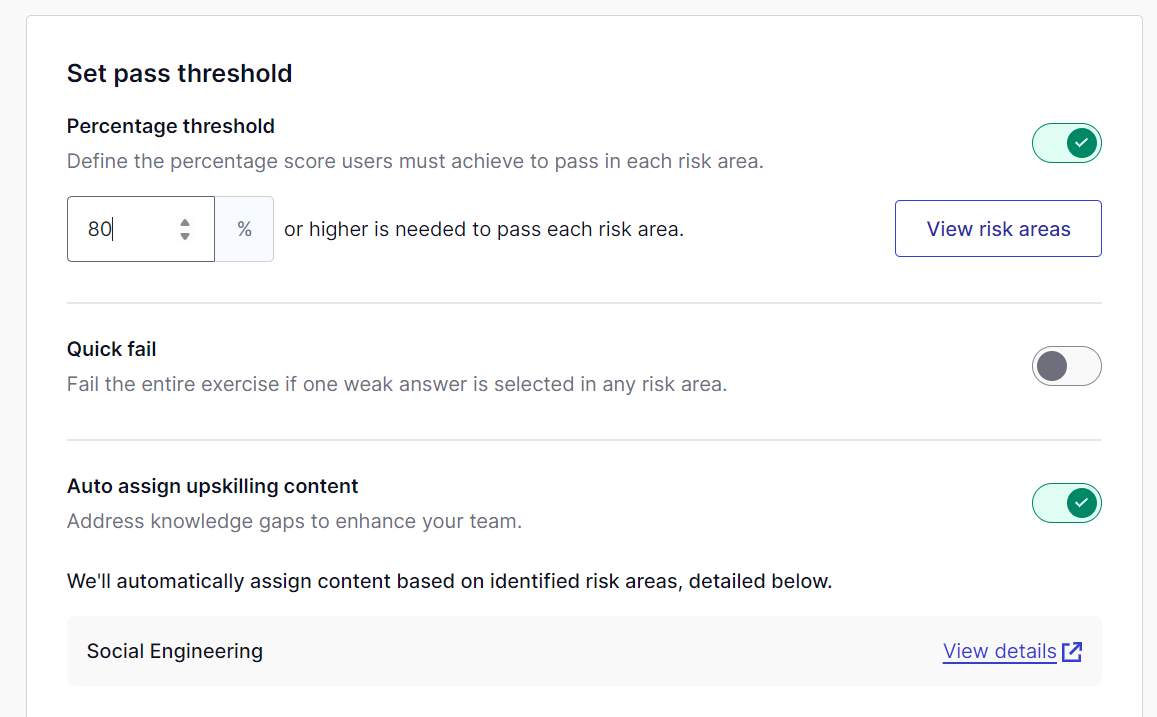This screenshot has height=717, width=1157.
Task: Click the Set pass threshold heading
Action: [179, 73]
